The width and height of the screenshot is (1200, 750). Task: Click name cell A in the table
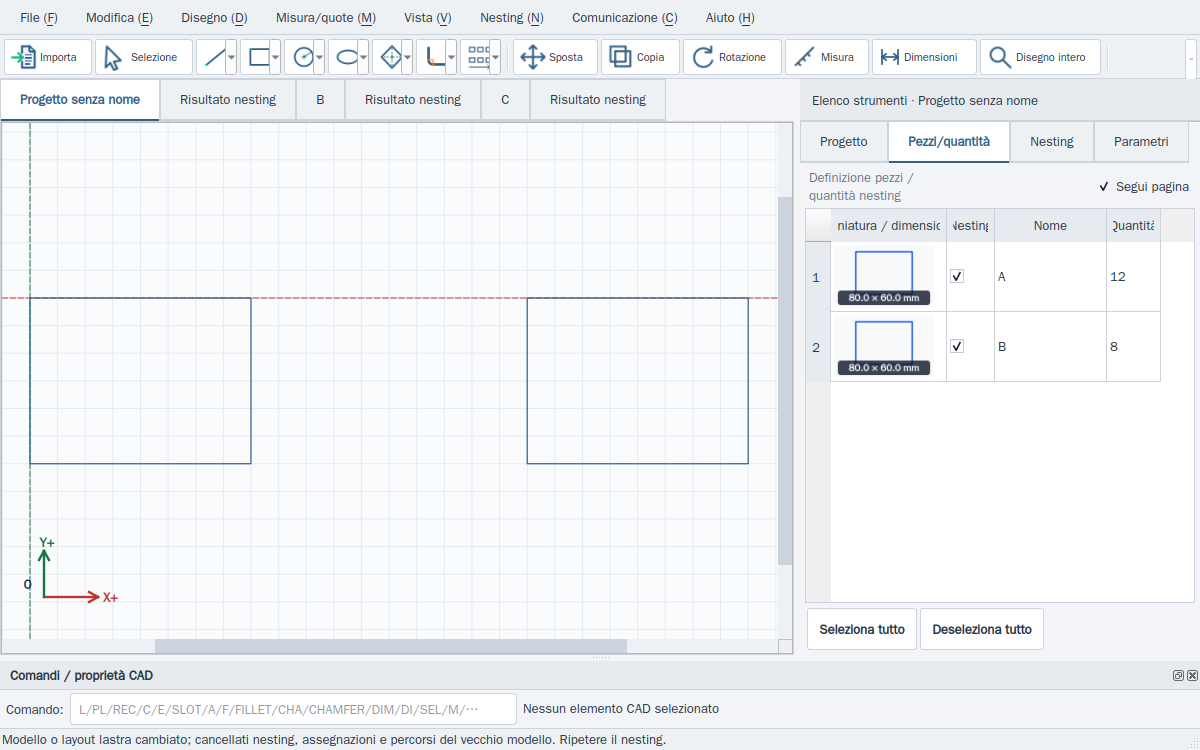pos(1050,277)
